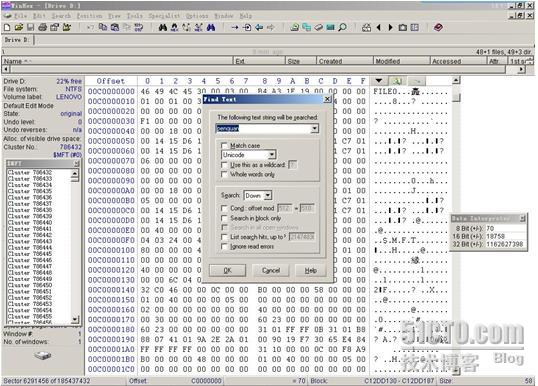The width and height of the screenshot is (538, 386).
Task: Click the Open RAM memory icon
Action: (x=330, y=27)
